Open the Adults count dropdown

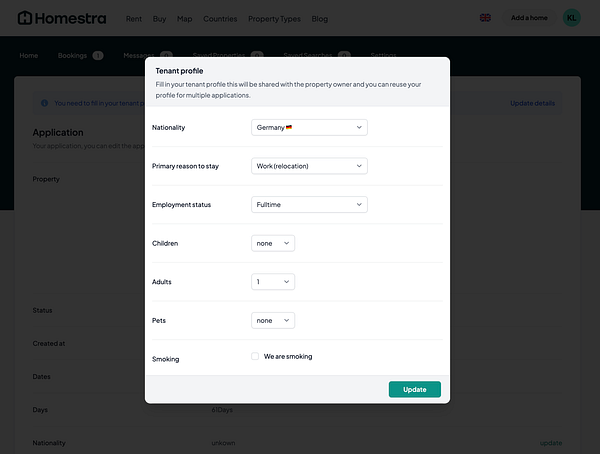tap(273, 282)
